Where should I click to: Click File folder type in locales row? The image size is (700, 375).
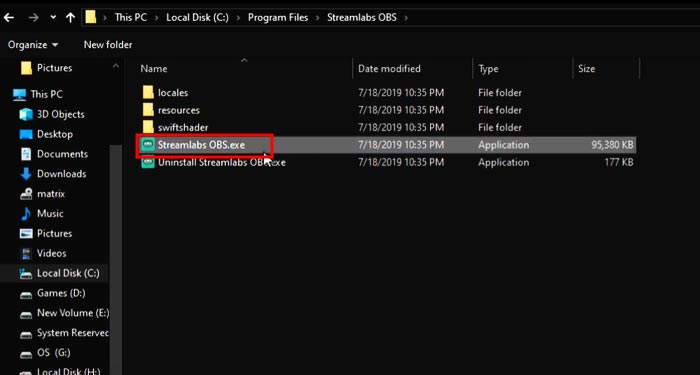point(500,93)
